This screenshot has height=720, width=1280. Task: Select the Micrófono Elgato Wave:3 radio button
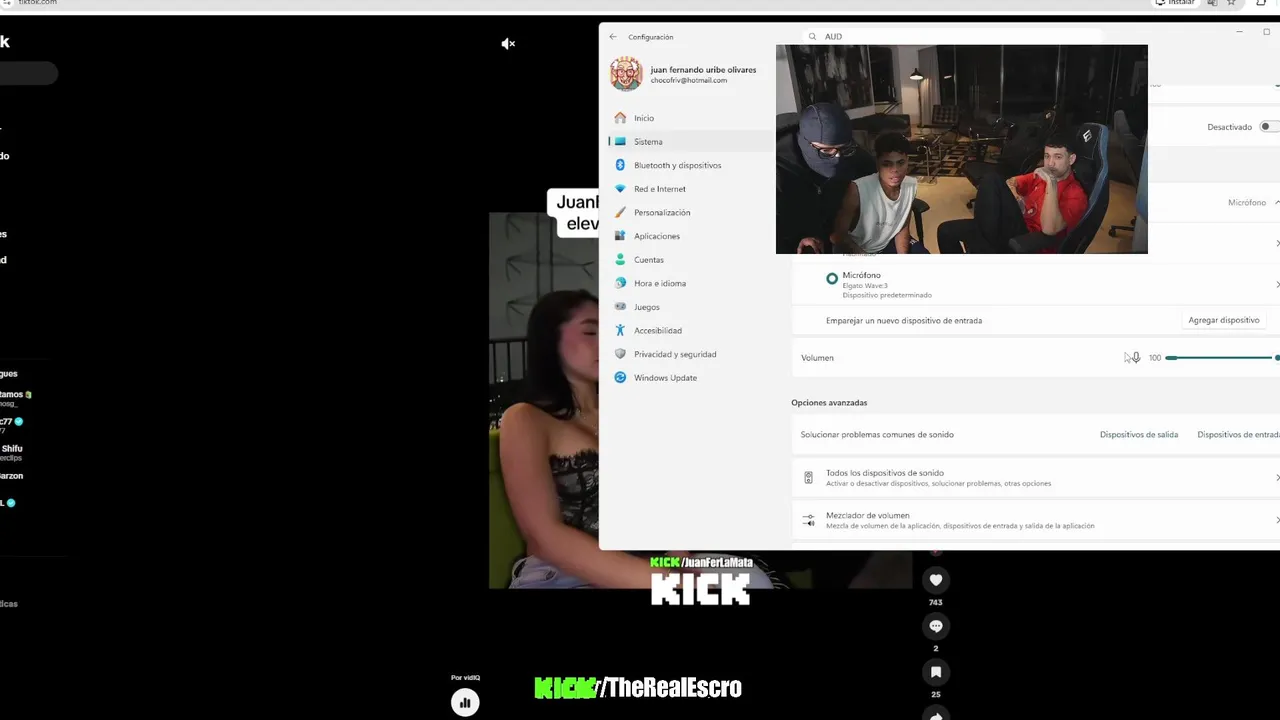[x=832, y=279]
